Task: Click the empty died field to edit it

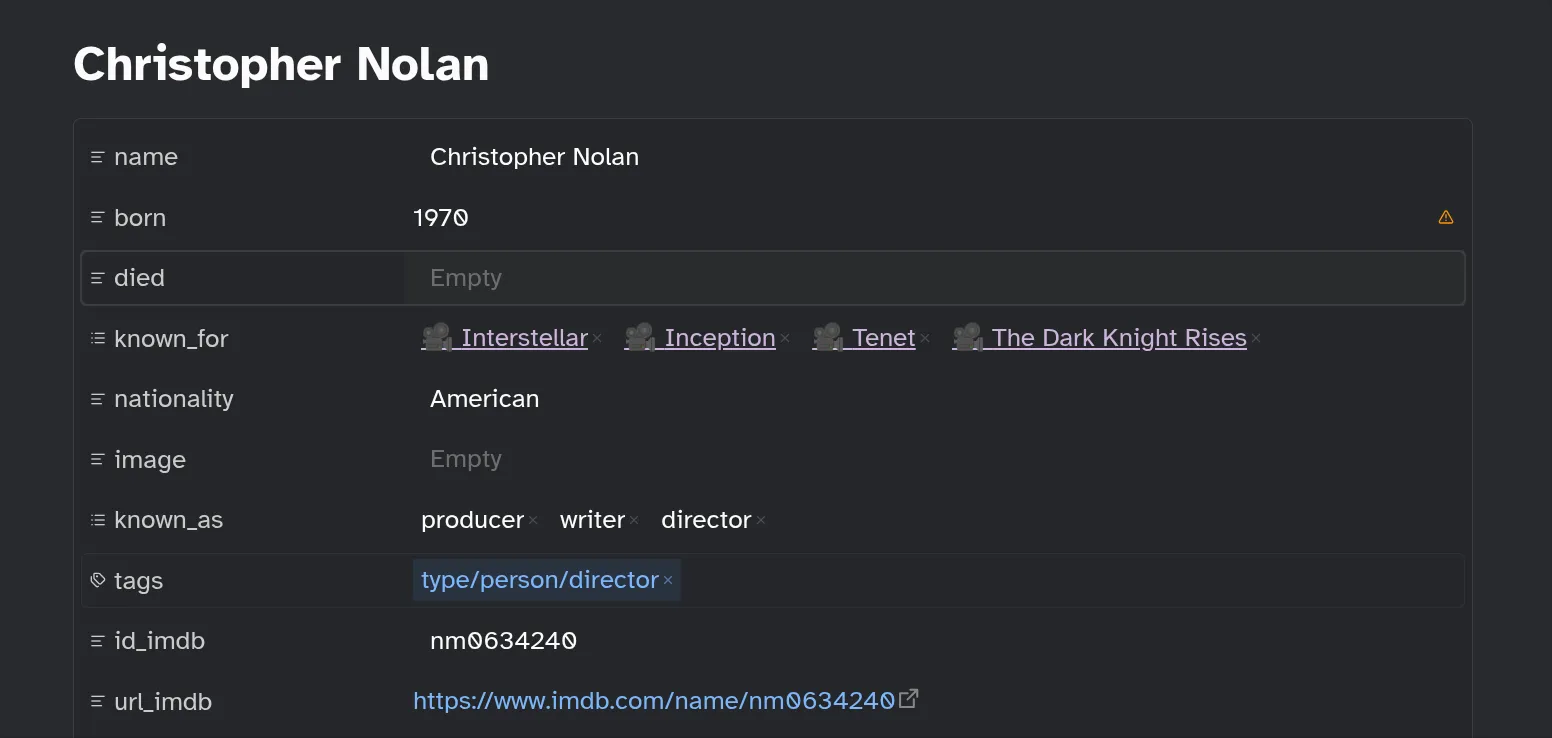Action: pos(700,277)
